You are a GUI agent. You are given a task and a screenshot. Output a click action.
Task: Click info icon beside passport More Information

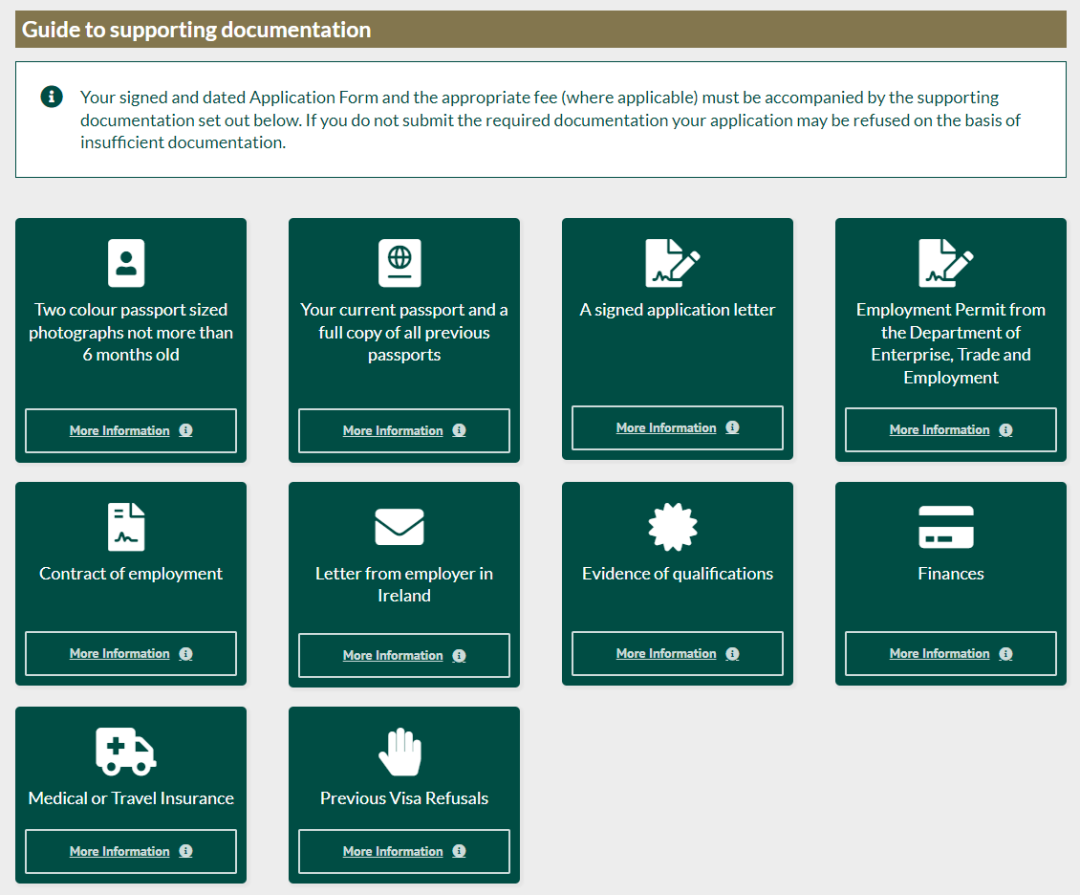click(459, 430)
